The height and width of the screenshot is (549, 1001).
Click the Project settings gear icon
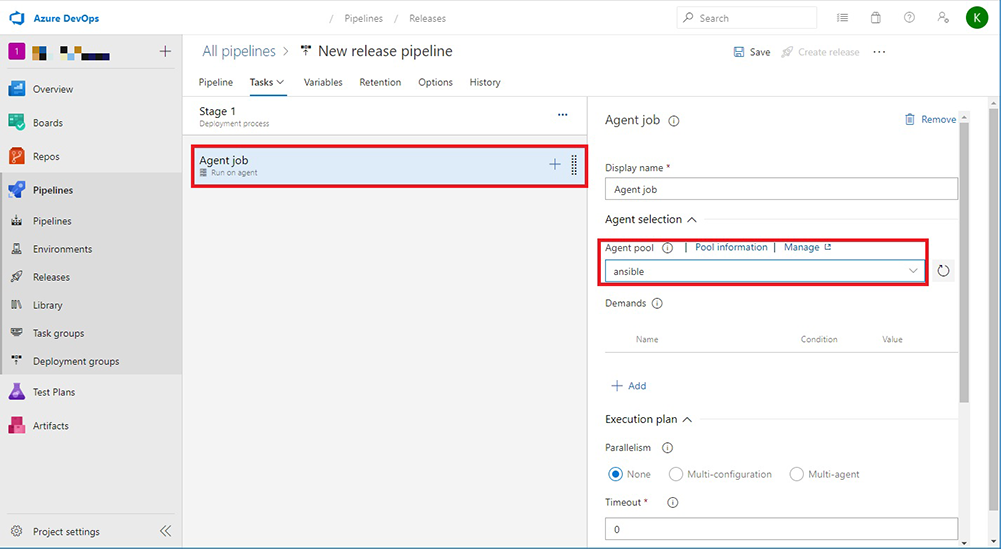pyautogui.click(x=17, y=531)
